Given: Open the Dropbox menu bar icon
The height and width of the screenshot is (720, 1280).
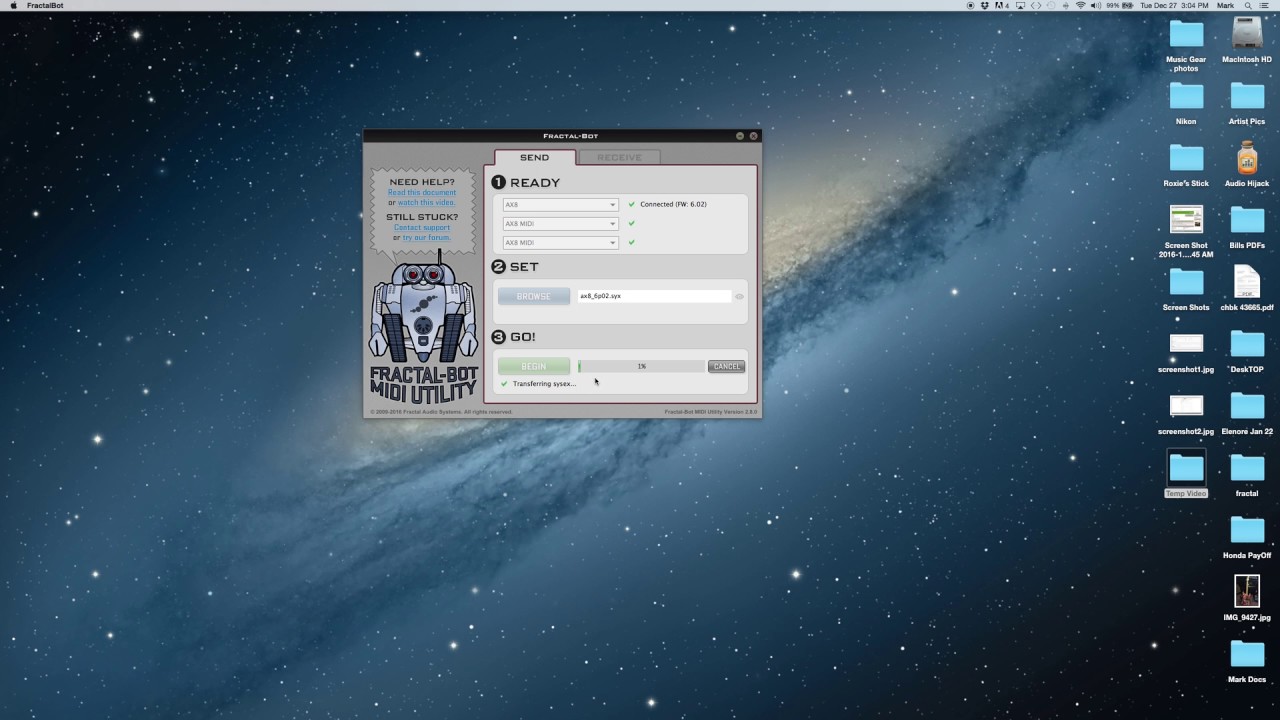Looking at the screenshot, I should [x=984, y=5].
